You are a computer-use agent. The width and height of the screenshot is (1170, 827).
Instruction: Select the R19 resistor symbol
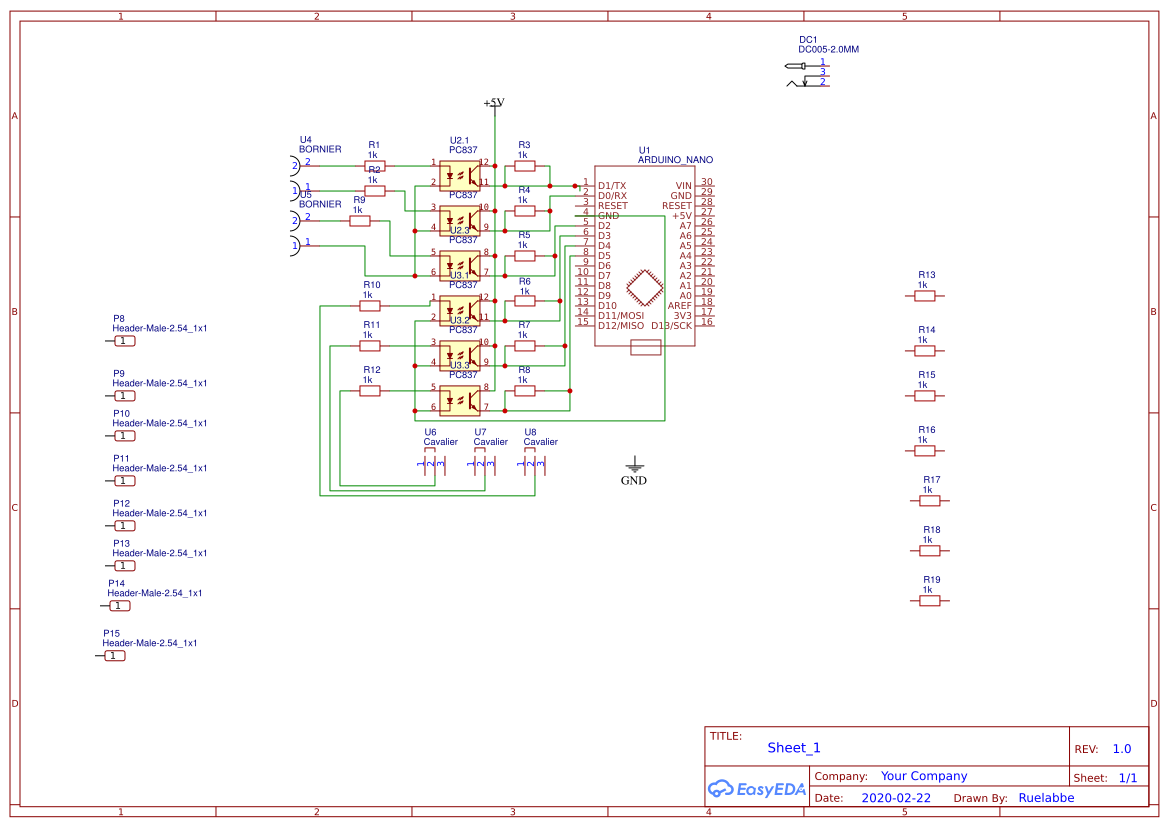pyautogui.click(x=930, y=600)
